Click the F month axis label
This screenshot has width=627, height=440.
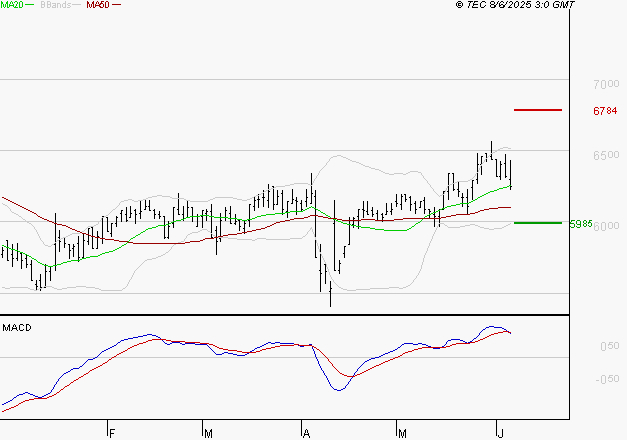click(112, 434)
